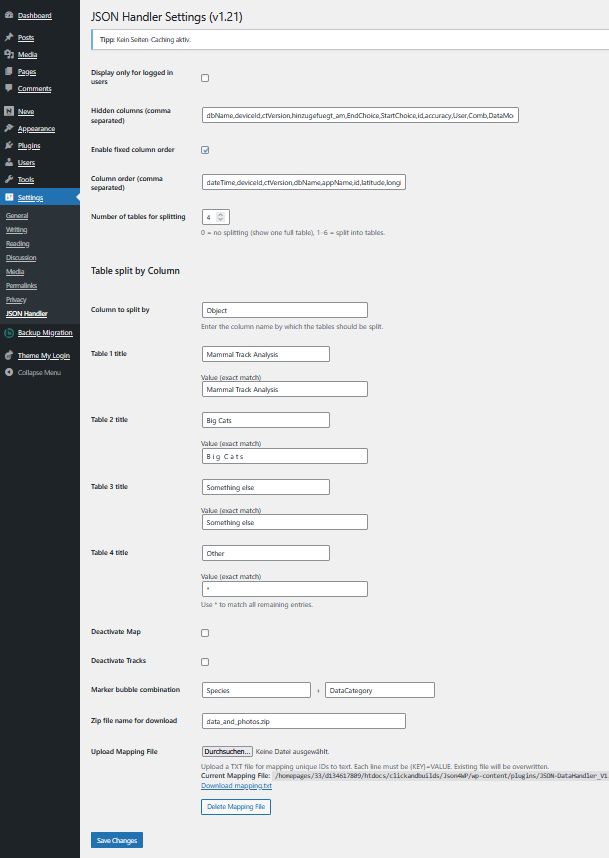This screenshot has width=609, height=858.
Task: Click the Save Changes button
Action: [116, 840]
